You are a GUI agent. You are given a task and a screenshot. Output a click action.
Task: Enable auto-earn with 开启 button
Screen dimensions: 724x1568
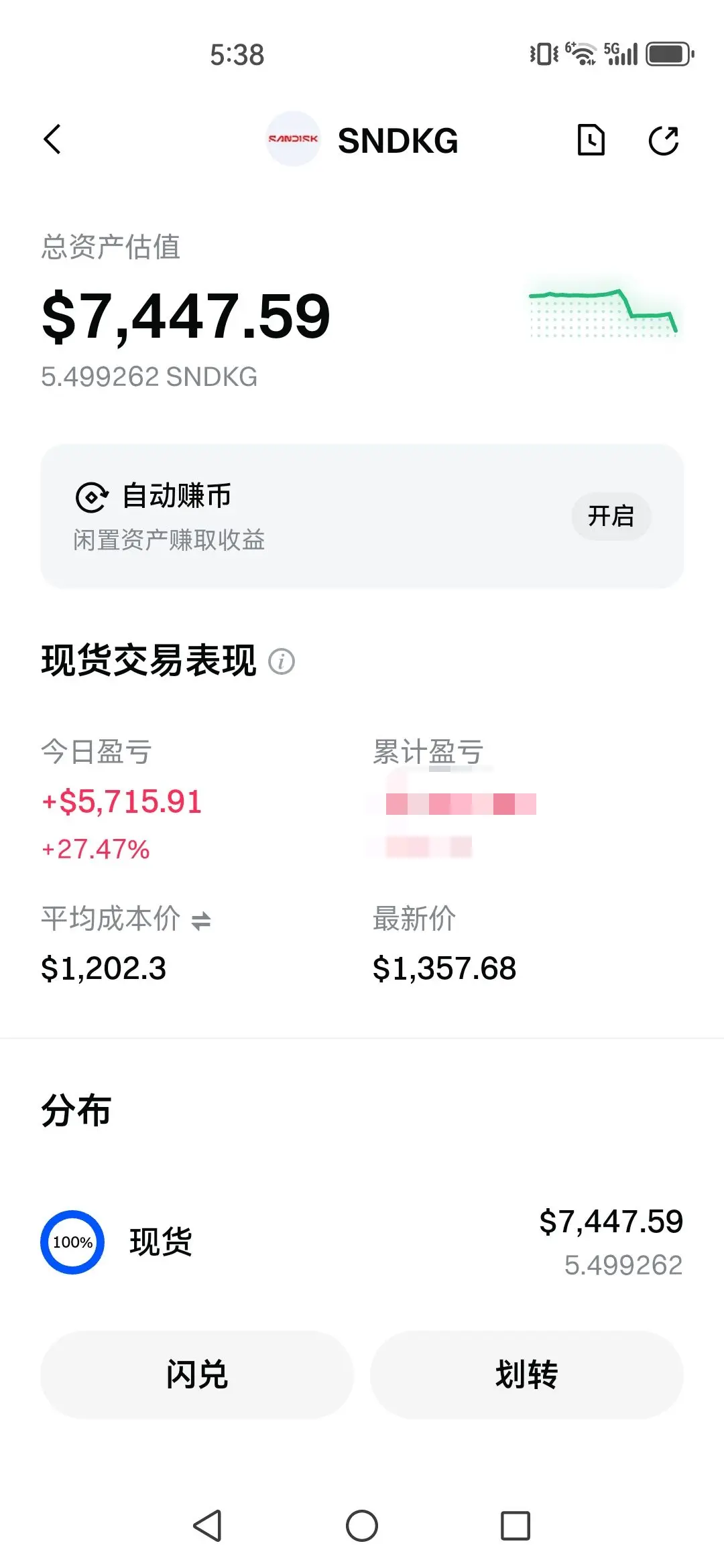click(x=611, y=516)
